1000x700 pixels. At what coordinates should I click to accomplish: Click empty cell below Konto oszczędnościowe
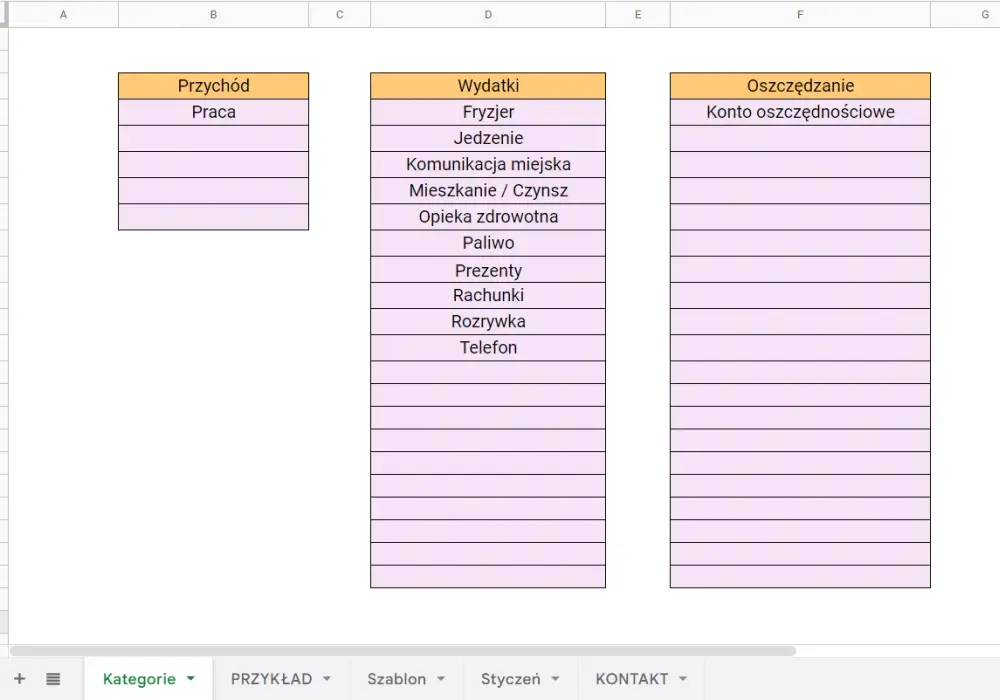point(800,138)
